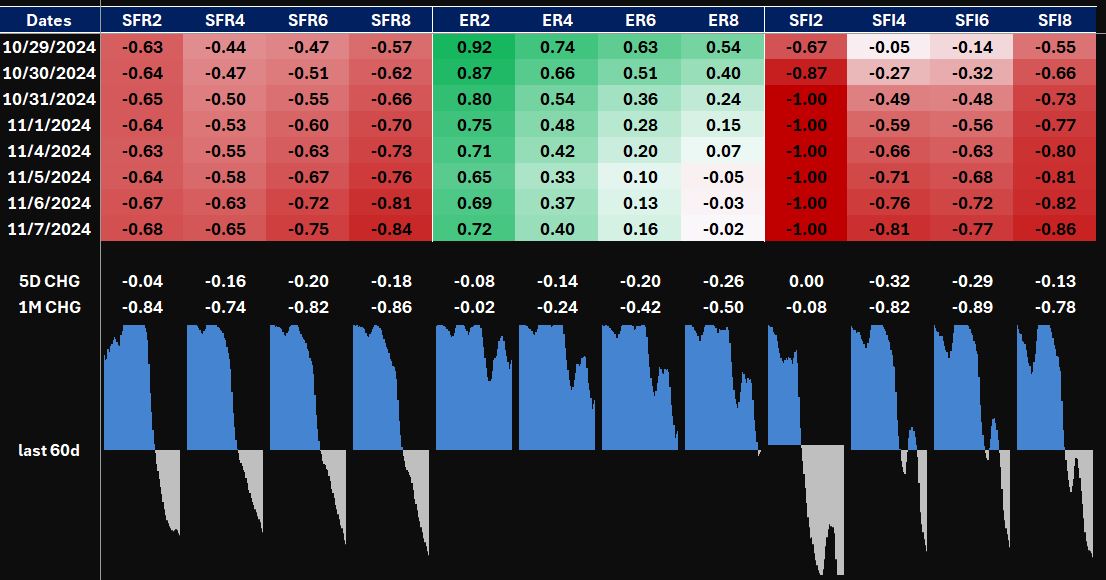
Task: Open the SFR8 last 60d sparkline chart
Action: coord(391,439)
